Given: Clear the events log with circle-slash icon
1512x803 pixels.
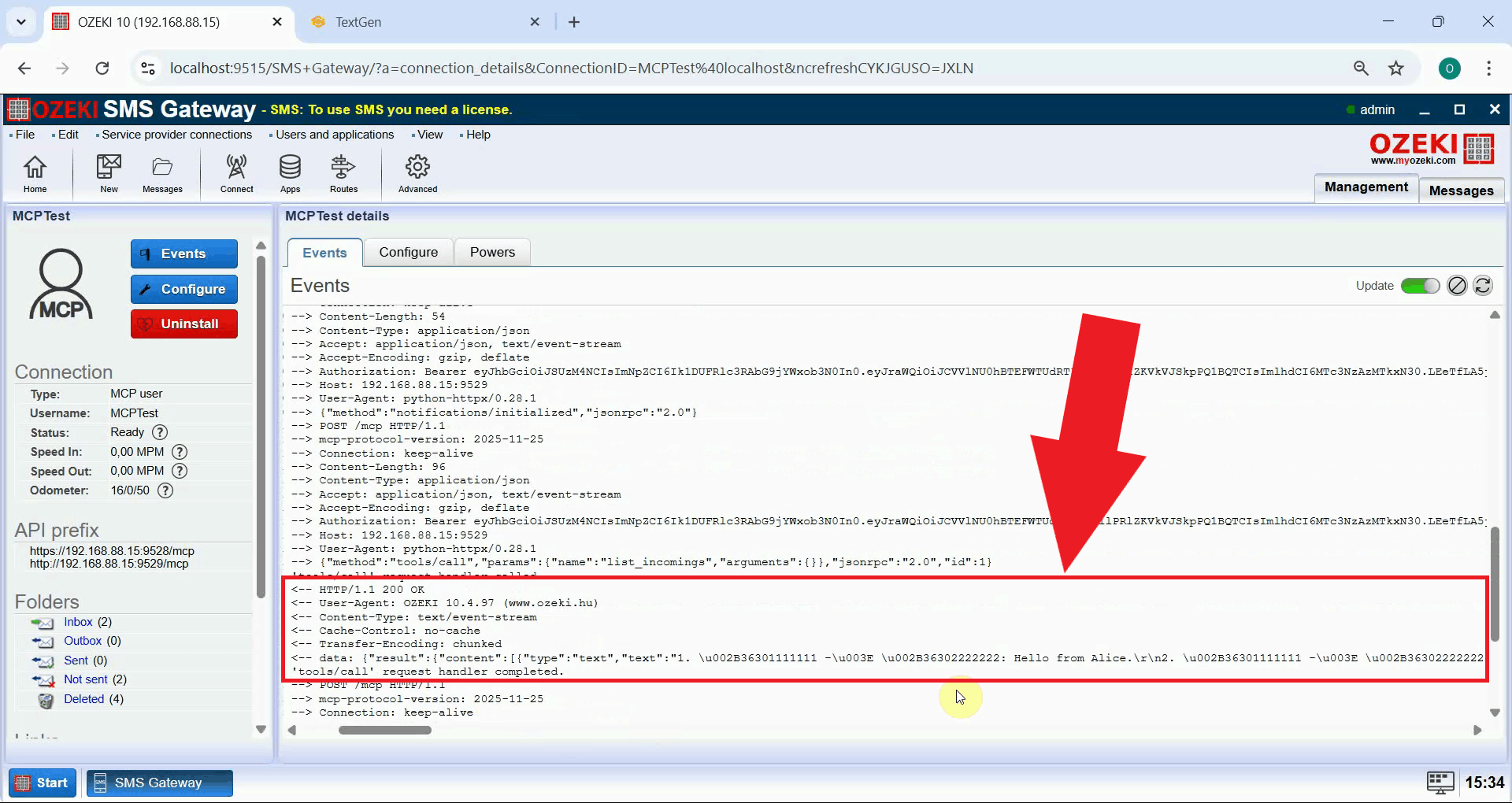Looking at the screenshot, I should (1457, 286).
